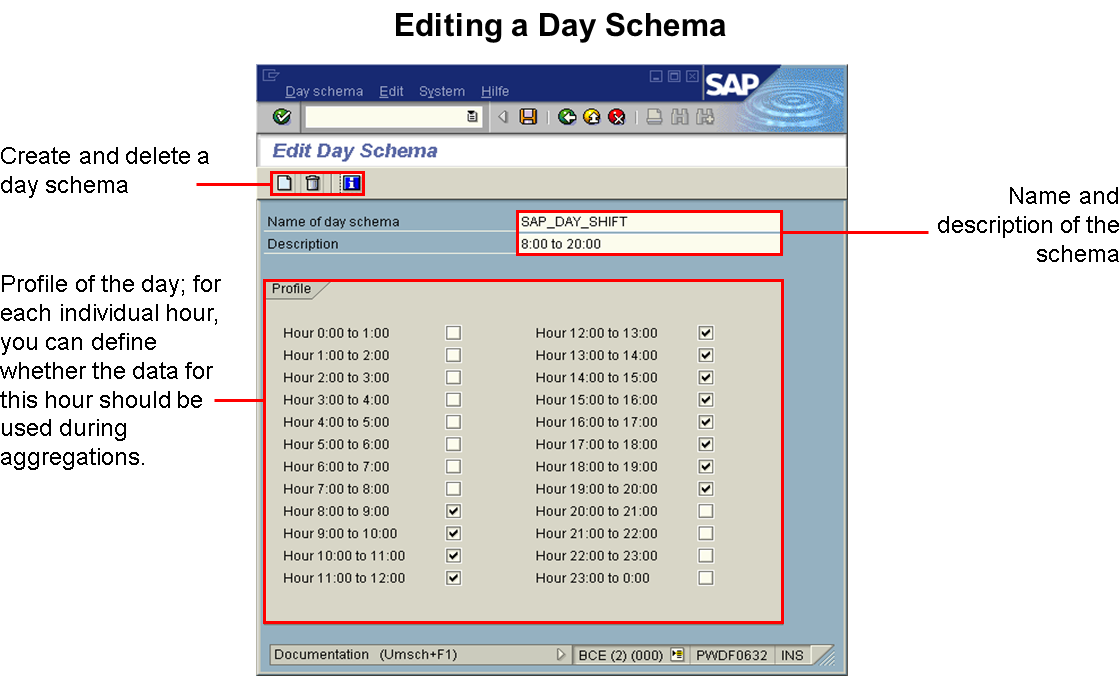Collapse the command field with left triangle
Image resolution: width=1120 pixels, height=680 pixels.
pyautogui.click(x=503, y=117)
